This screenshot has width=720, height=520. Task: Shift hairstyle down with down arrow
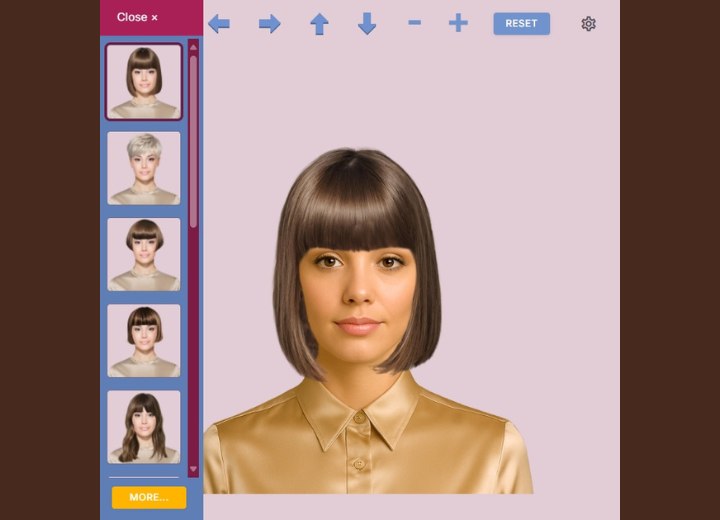[367, 24]
